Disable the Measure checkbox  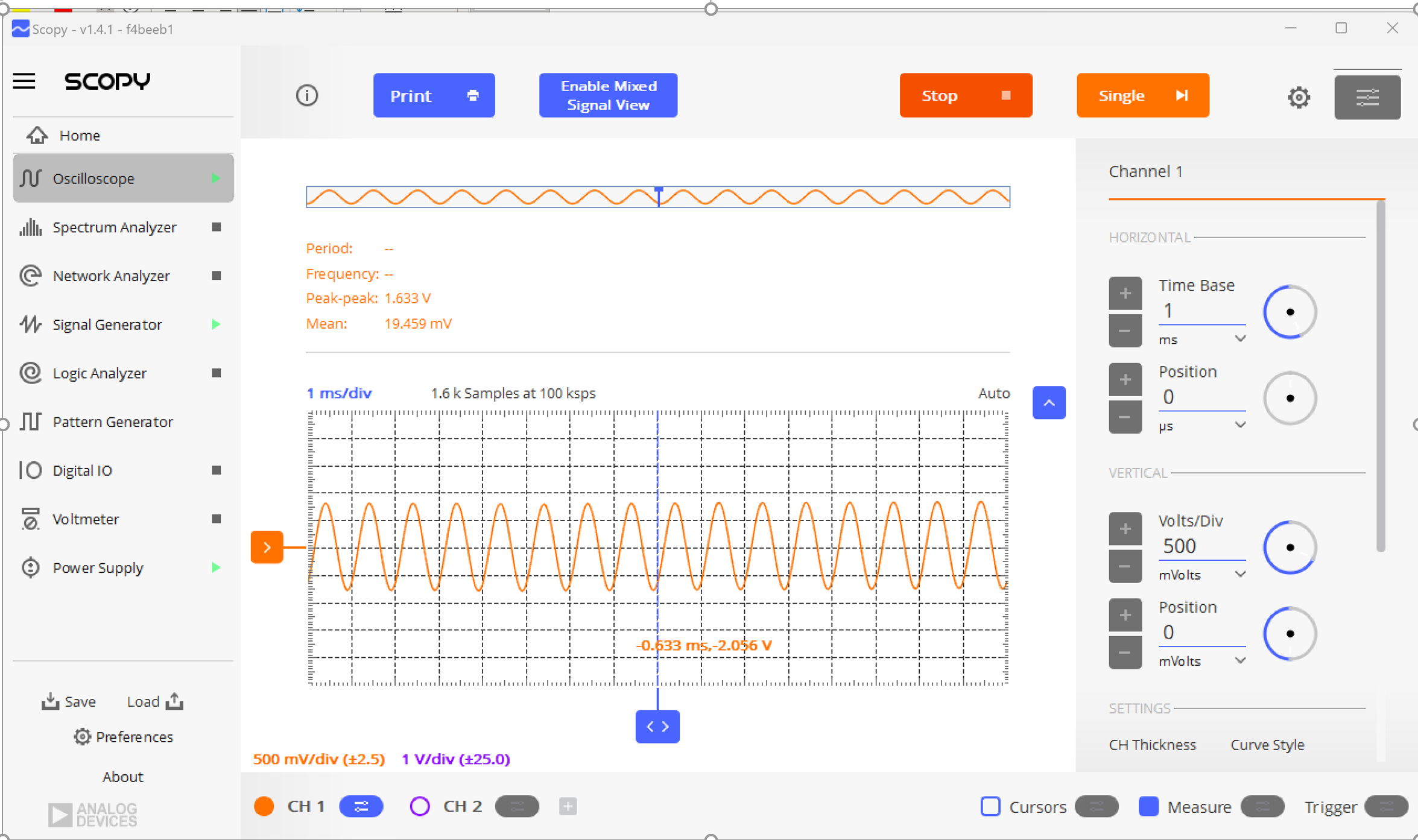[x=1148, y=806]
